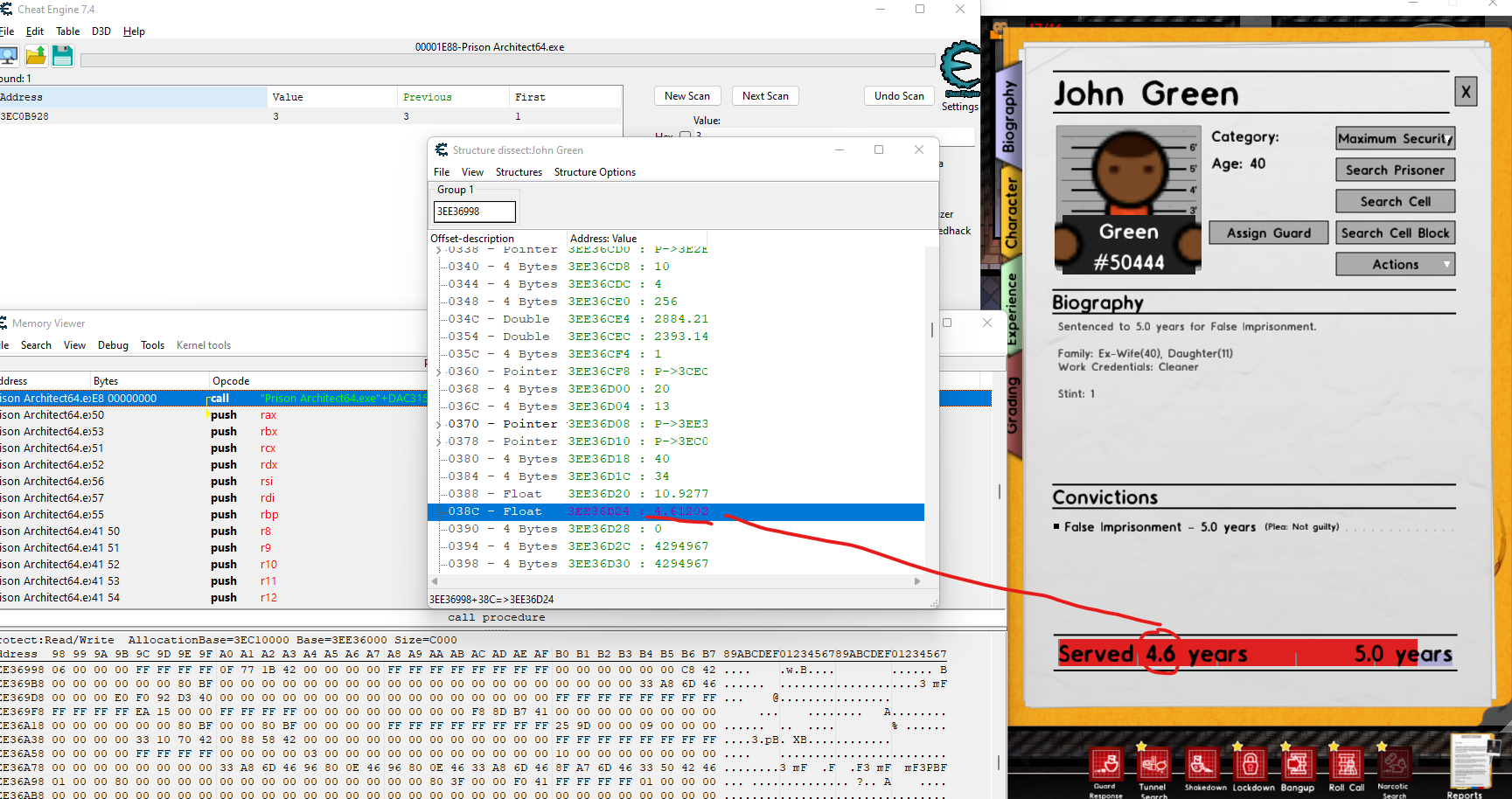Expand the pointer at offset 0370
The width and height of the screenshot is (1512, 799).
click(x=439, y=425)
